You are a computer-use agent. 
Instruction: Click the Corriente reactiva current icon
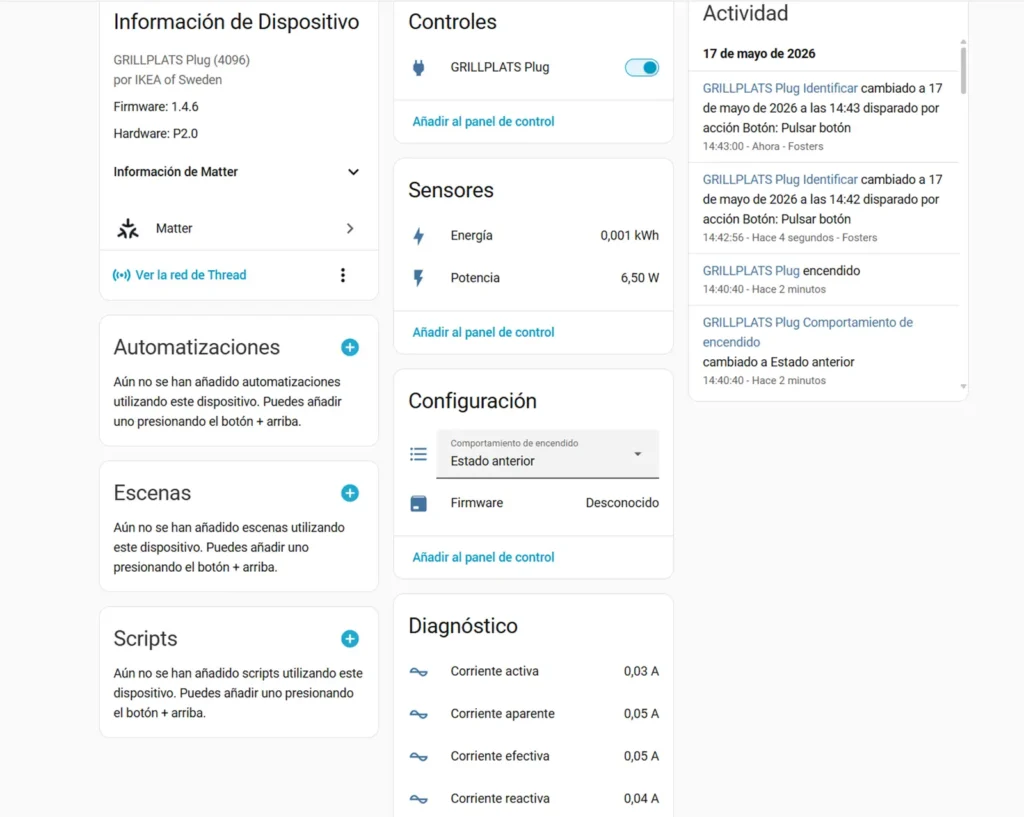419,799
